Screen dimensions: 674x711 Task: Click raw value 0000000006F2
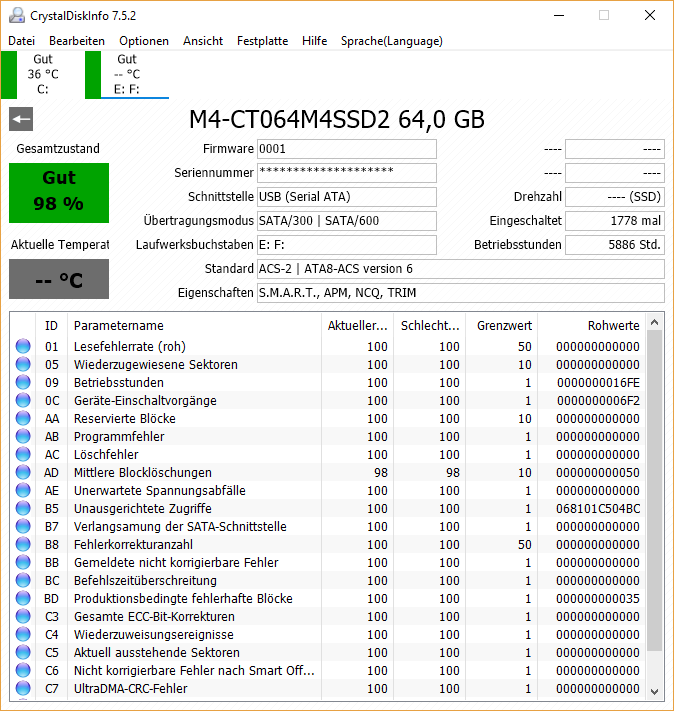coord(598,400)
